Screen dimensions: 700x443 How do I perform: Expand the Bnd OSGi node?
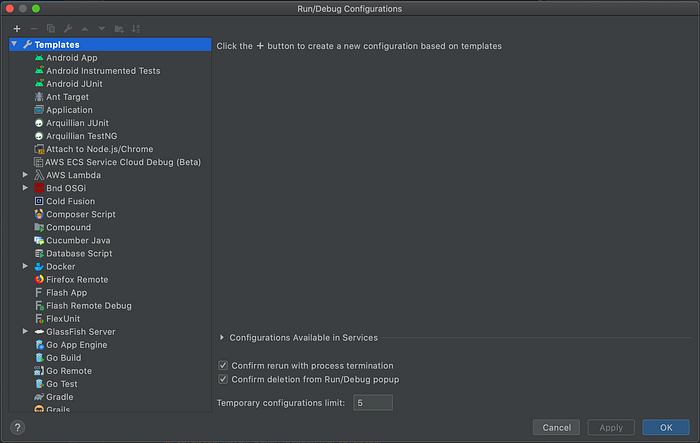point(25,188)
